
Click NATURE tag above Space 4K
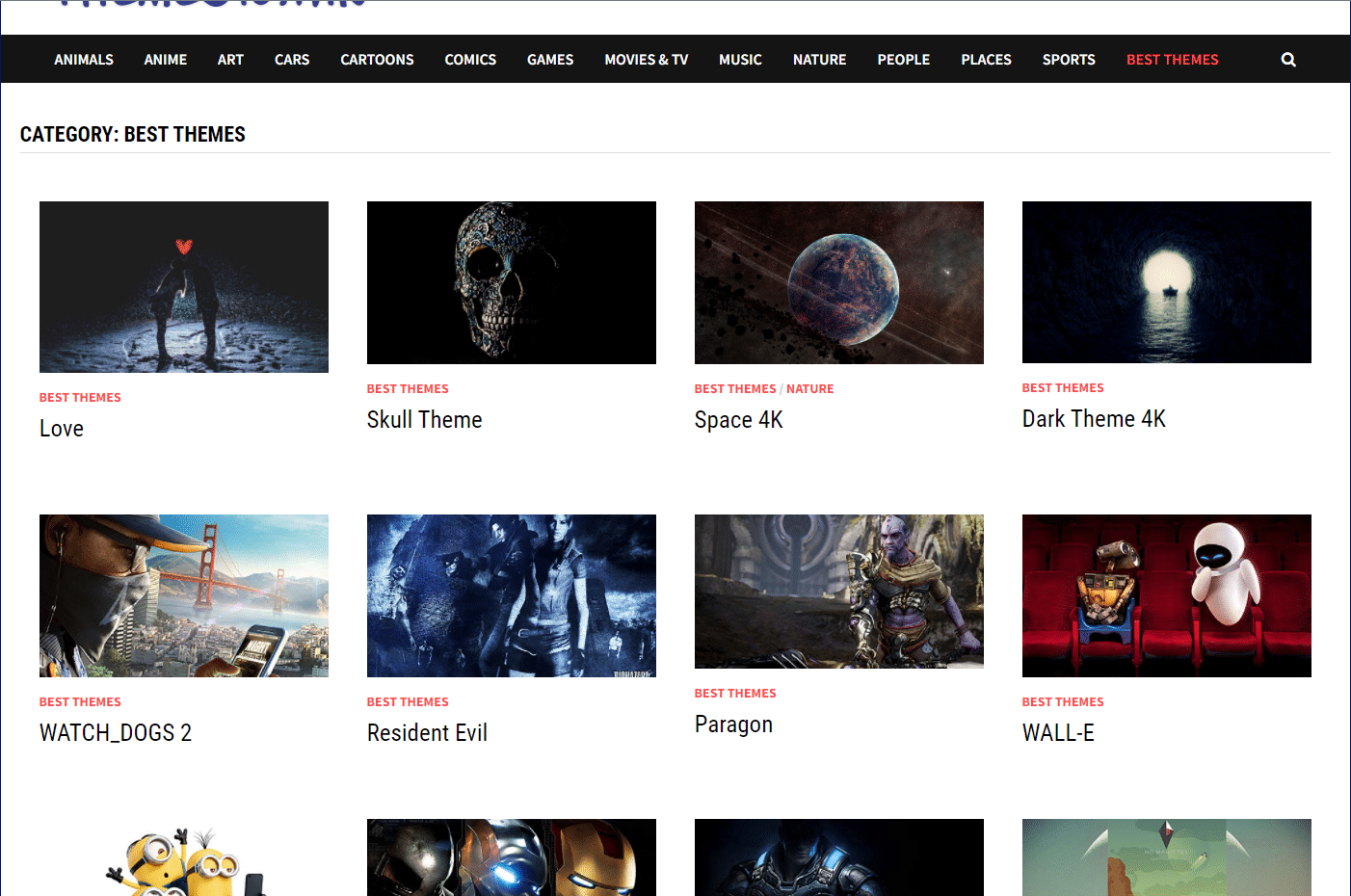810,389
